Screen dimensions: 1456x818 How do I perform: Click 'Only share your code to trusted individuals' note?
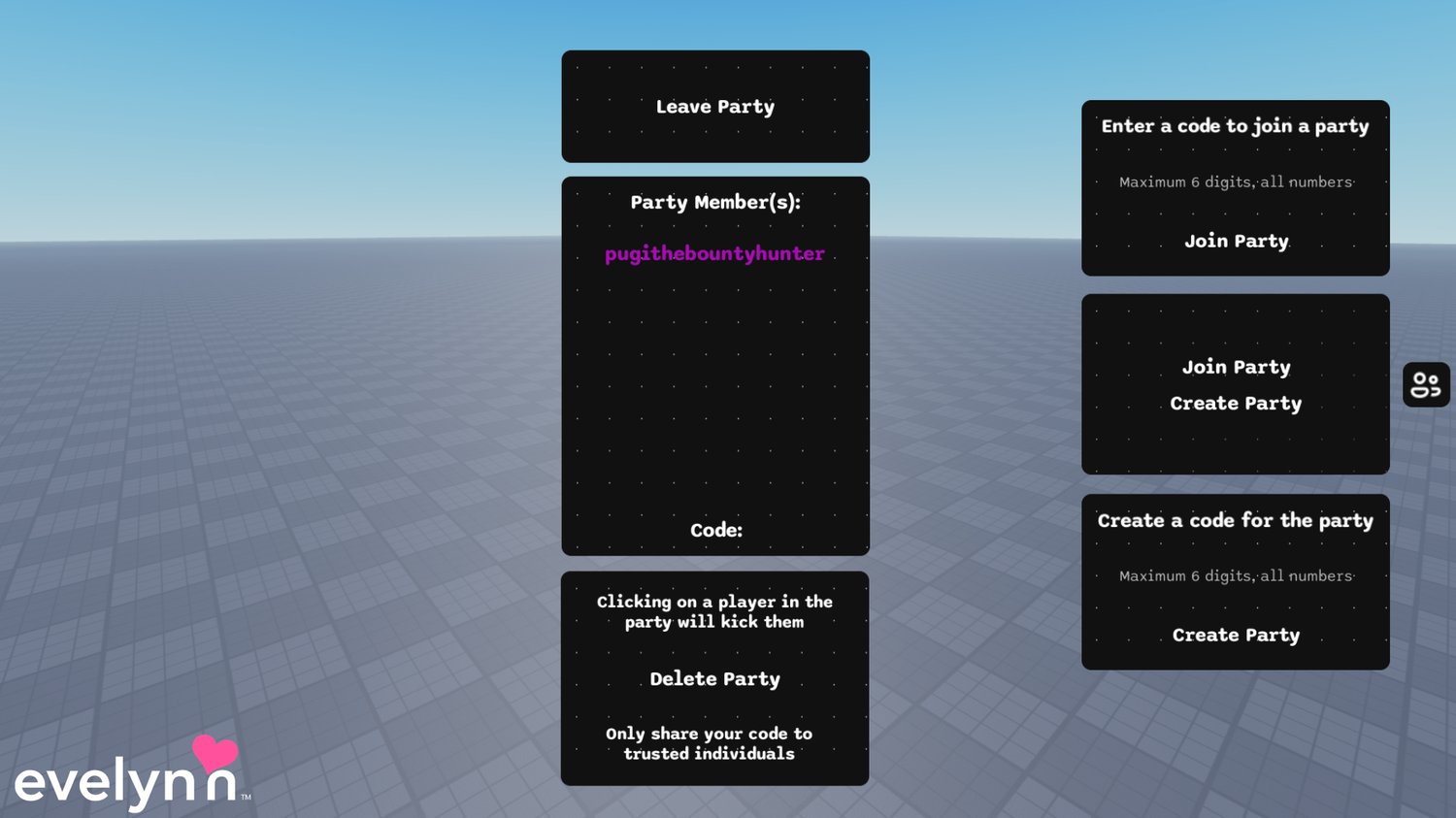pos(709,743)
